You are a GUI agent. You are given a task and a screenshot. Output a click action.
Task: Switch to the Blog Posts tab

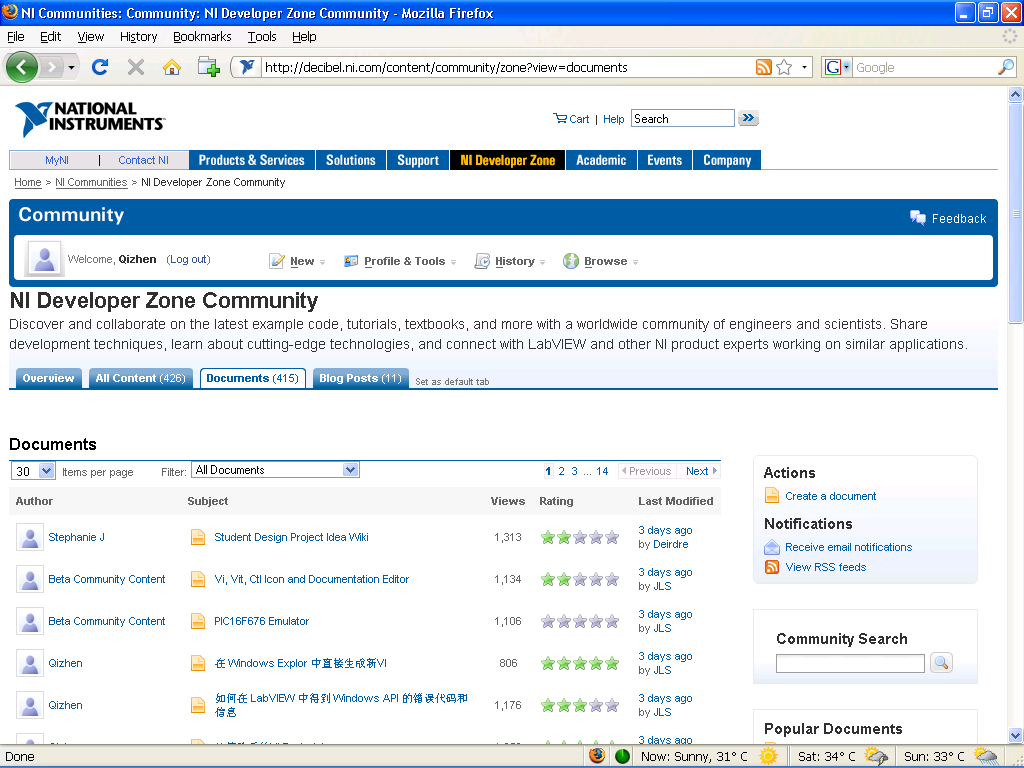click(x=359, y=378)
